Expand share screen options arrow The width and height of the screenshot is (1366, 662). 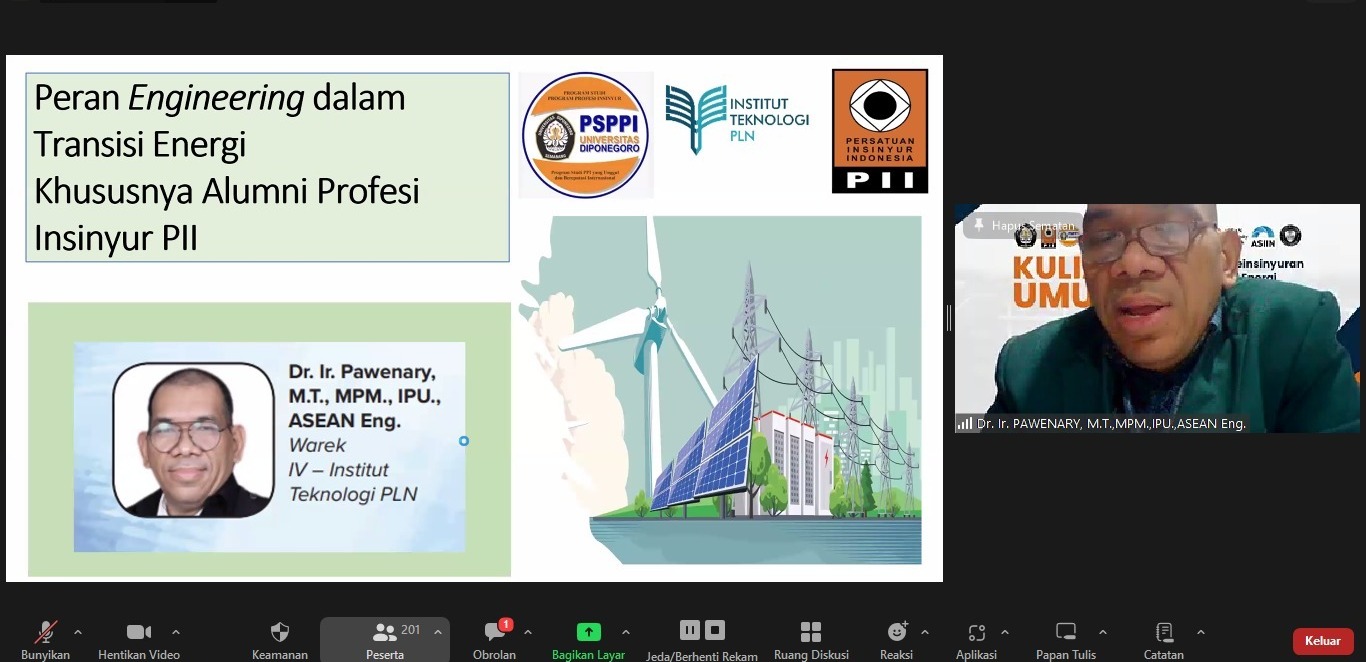(x=626, y=632)
